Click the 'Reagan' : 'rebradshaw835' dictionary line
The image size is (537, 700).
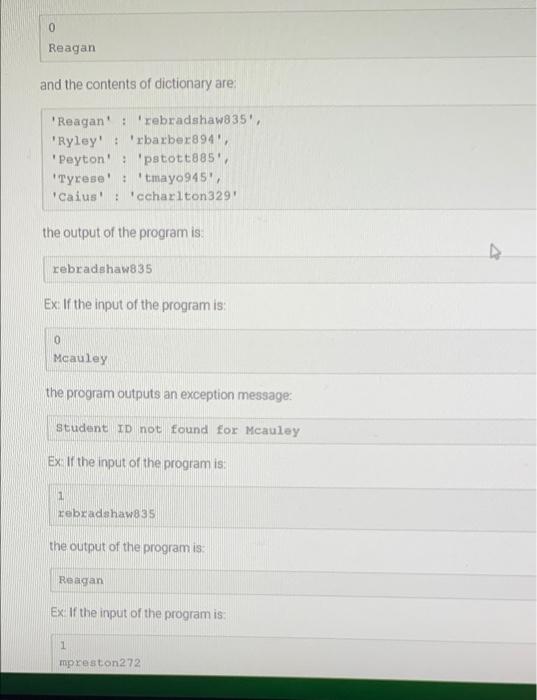156,121
